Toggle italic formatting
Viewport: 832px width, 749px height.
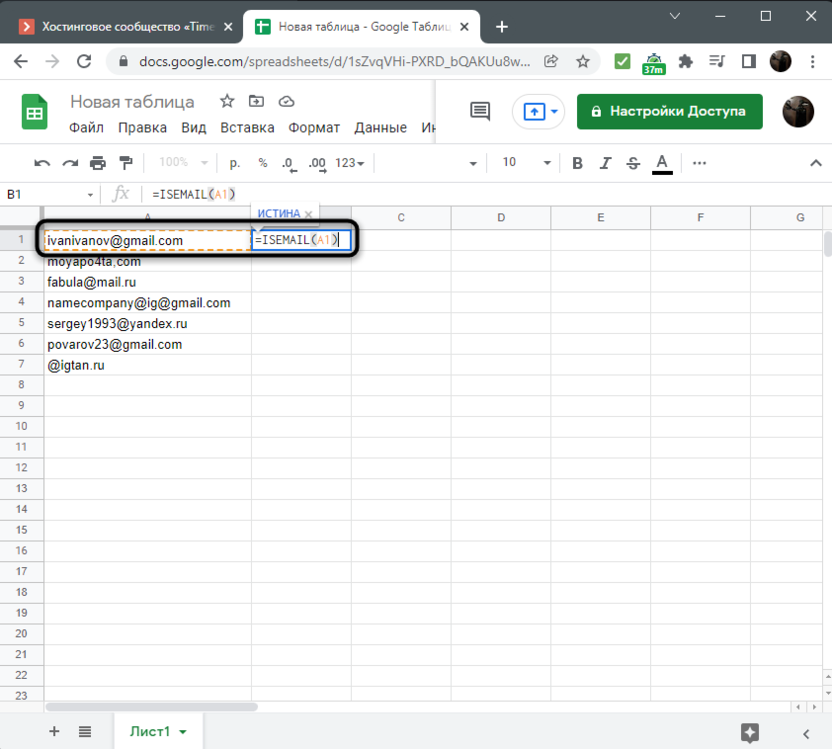605,163
